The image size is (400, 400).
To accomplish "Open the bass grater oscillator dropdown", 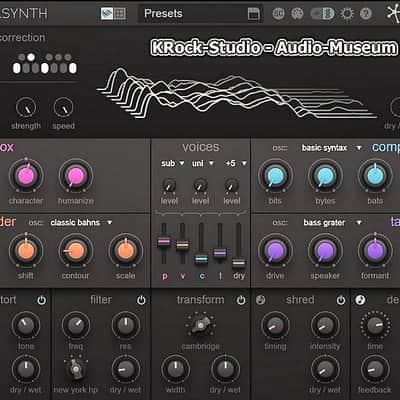I will [x=332, y=222].
